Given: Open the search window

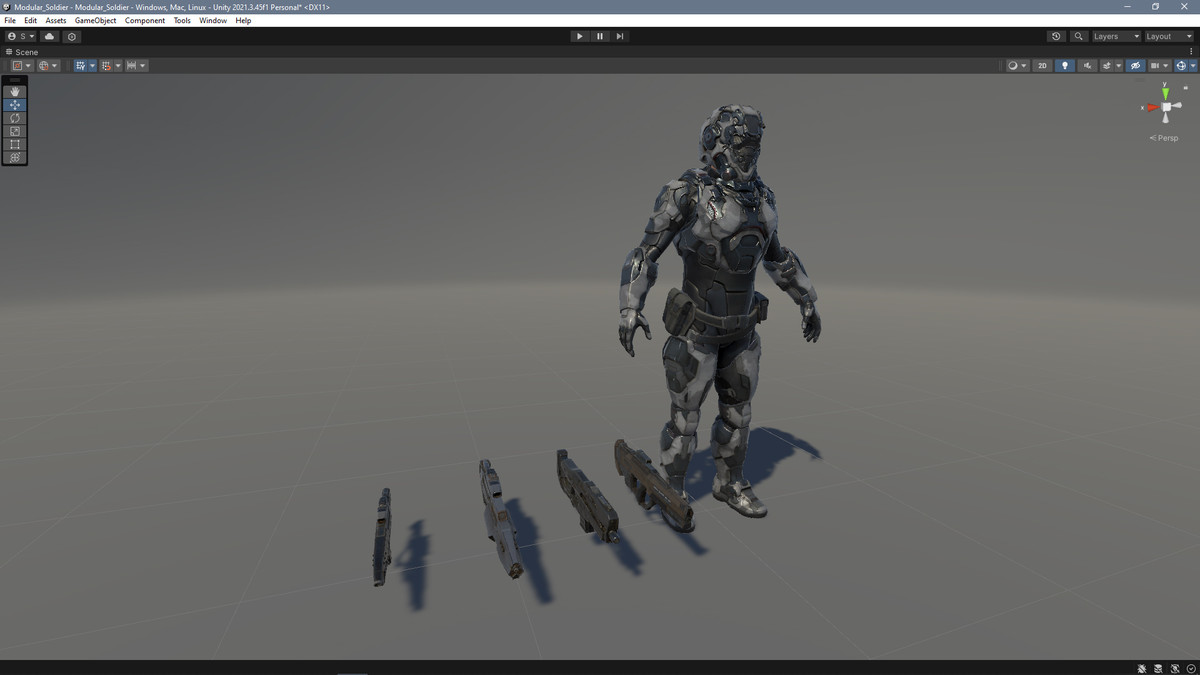Looking at the screenshot, I should click(x=1078, y=36).
